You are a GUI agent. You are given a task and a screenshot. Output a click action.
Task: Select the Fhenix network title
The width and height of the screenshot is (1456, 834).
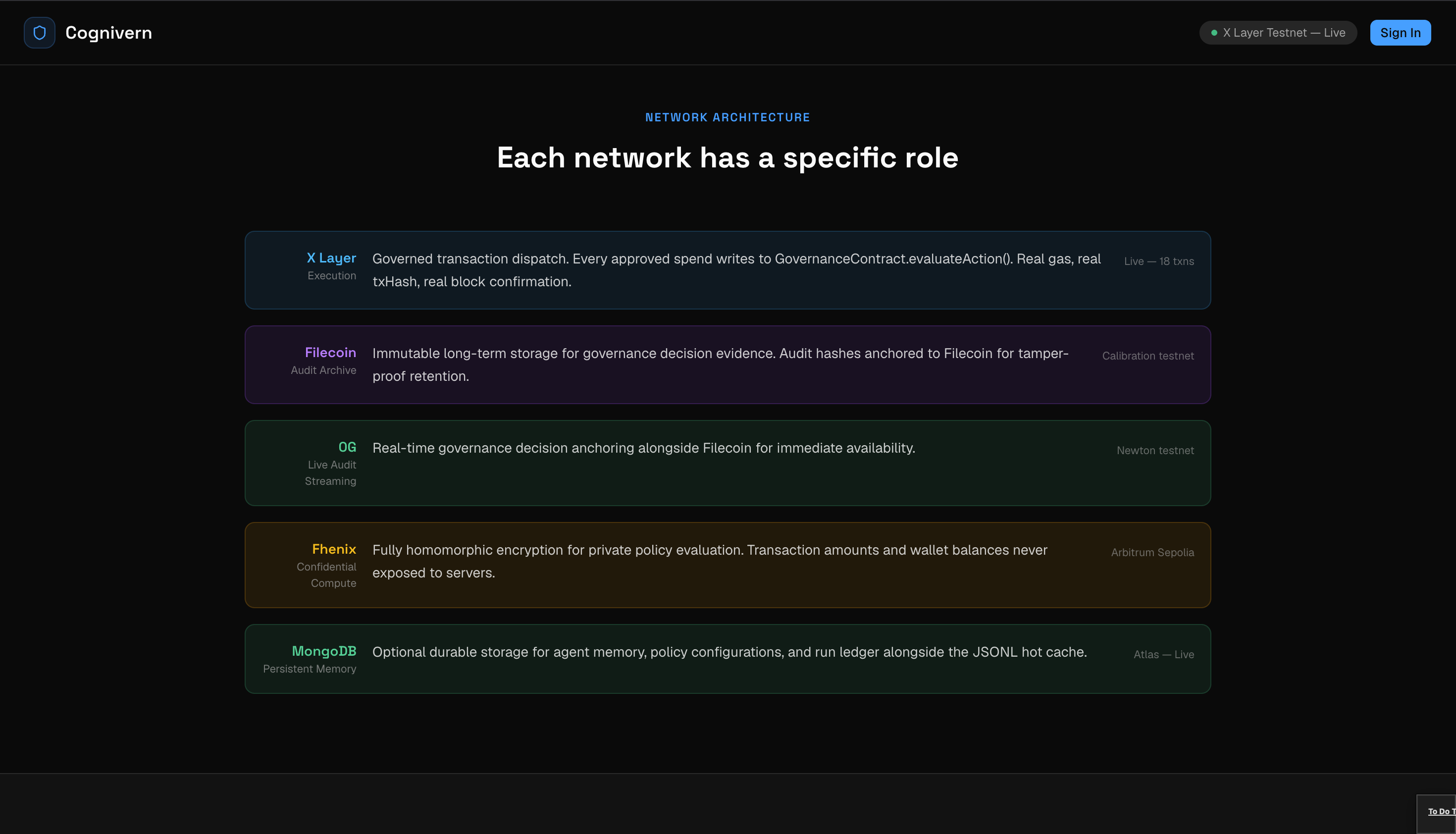tap(334, 549)
